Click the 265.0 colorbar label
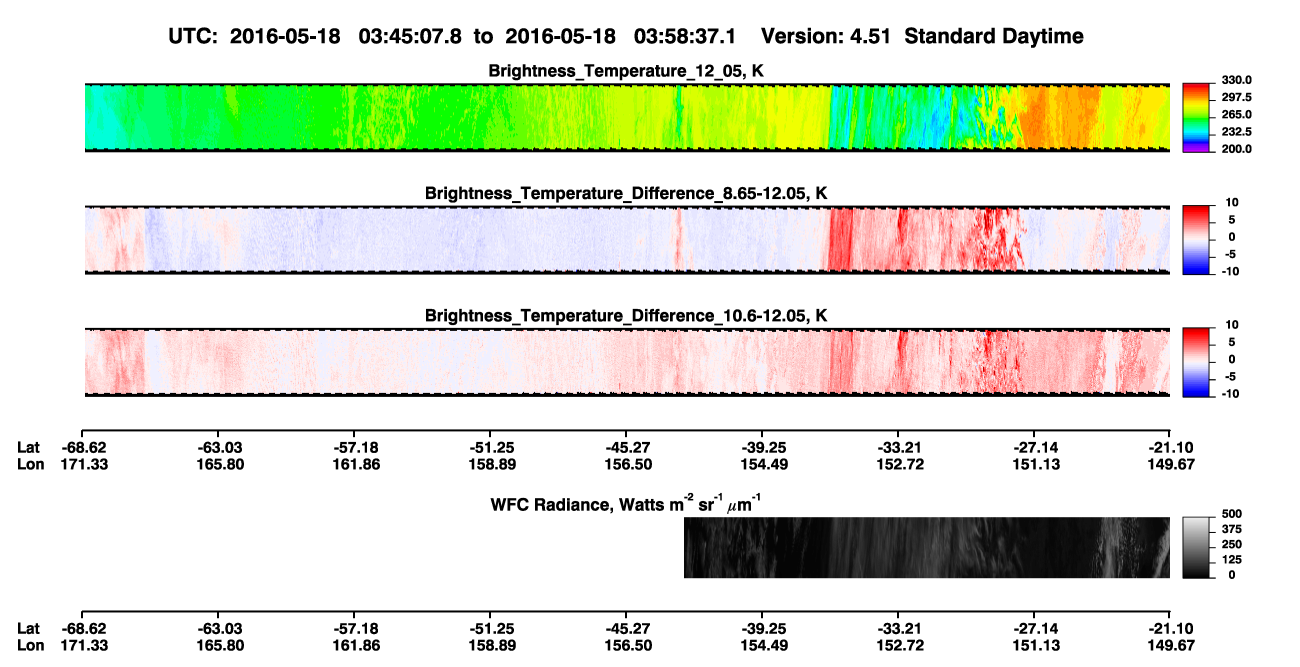This screenshot has height=667, width=1300. tap(1237, 114)
